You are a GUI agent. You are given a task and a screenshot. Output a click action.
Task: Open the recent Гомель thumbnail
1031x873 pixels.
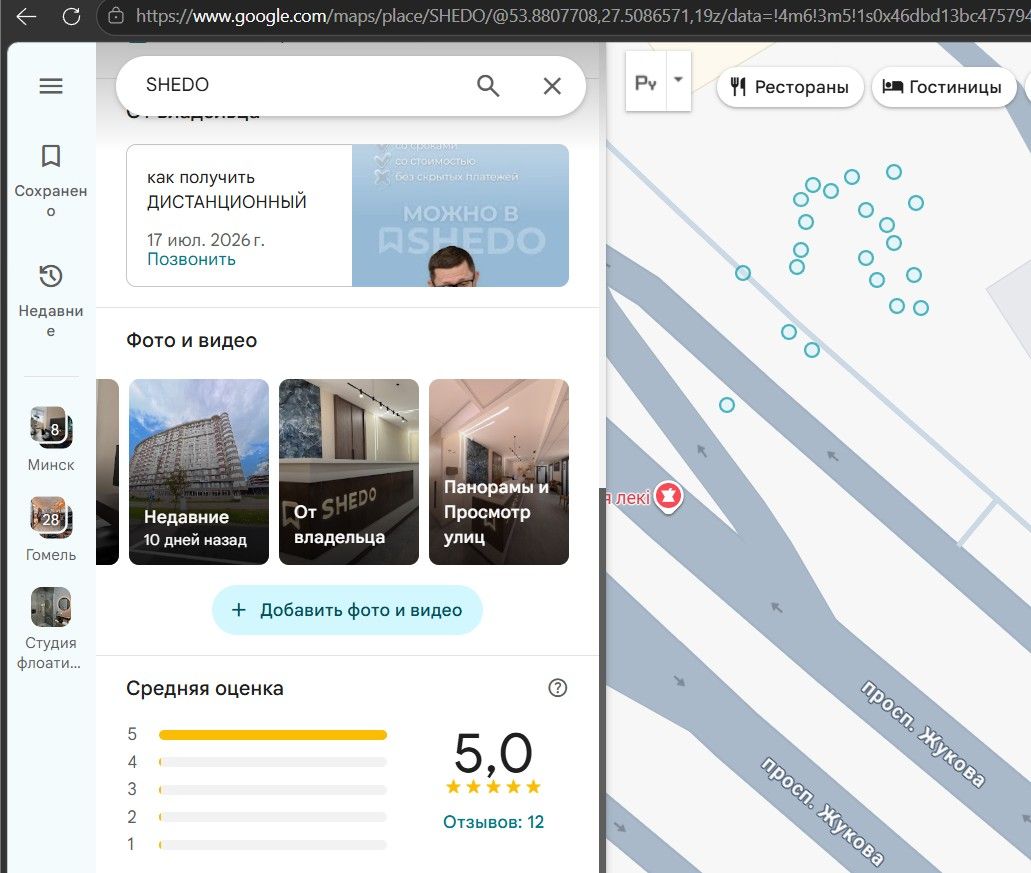[x=51, y=517]
